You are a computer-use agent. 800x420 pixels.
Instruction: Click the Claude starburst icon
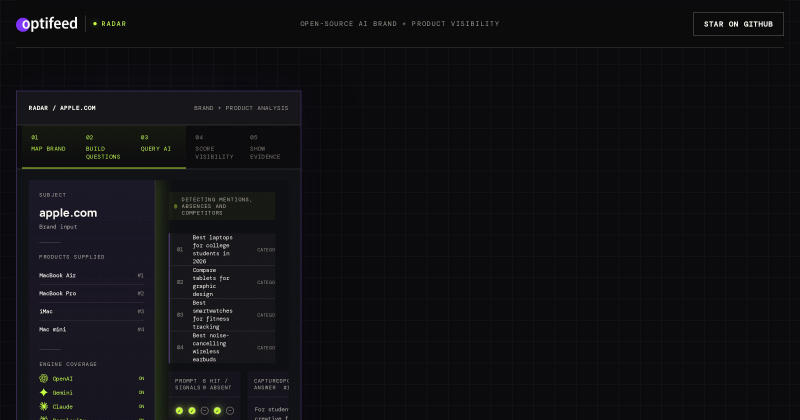(x=44, y=407)
